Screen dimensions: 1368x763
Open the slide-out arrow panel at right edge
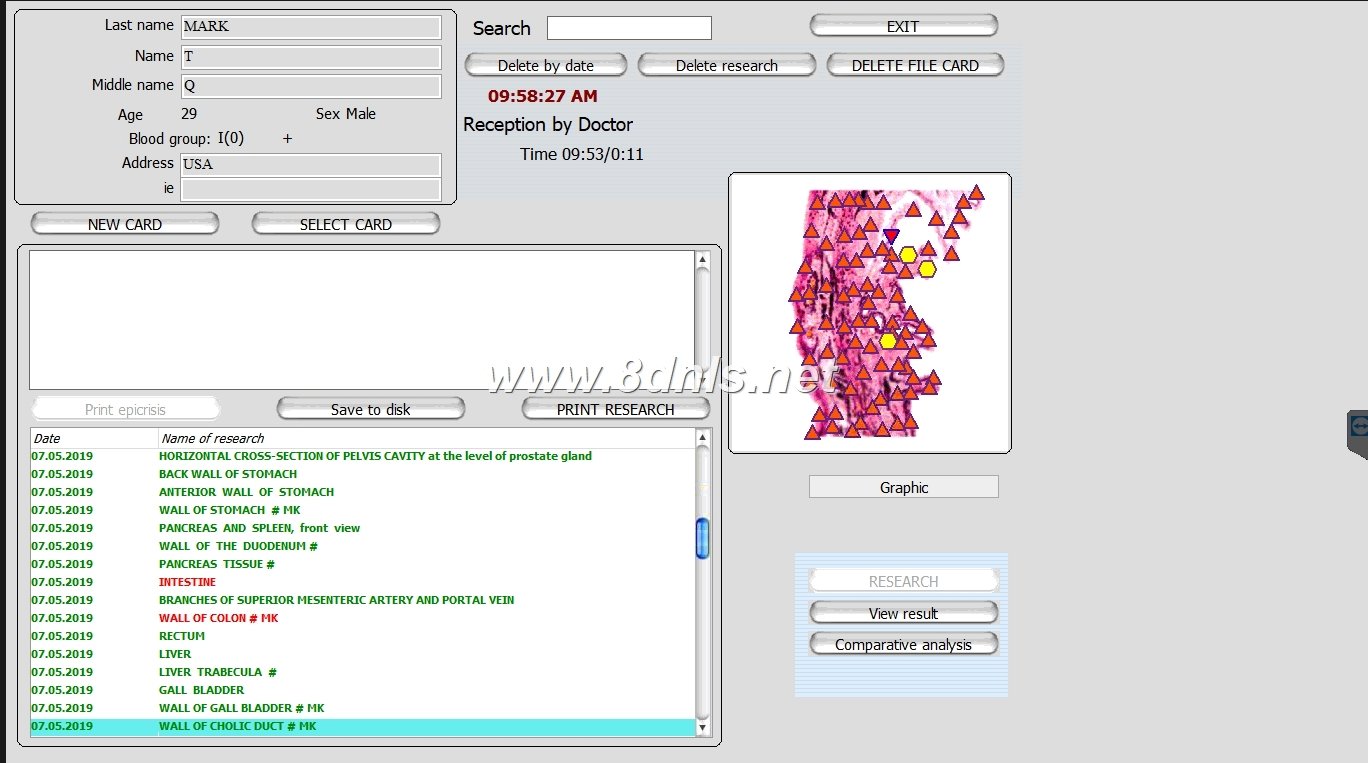point(1360,425)
